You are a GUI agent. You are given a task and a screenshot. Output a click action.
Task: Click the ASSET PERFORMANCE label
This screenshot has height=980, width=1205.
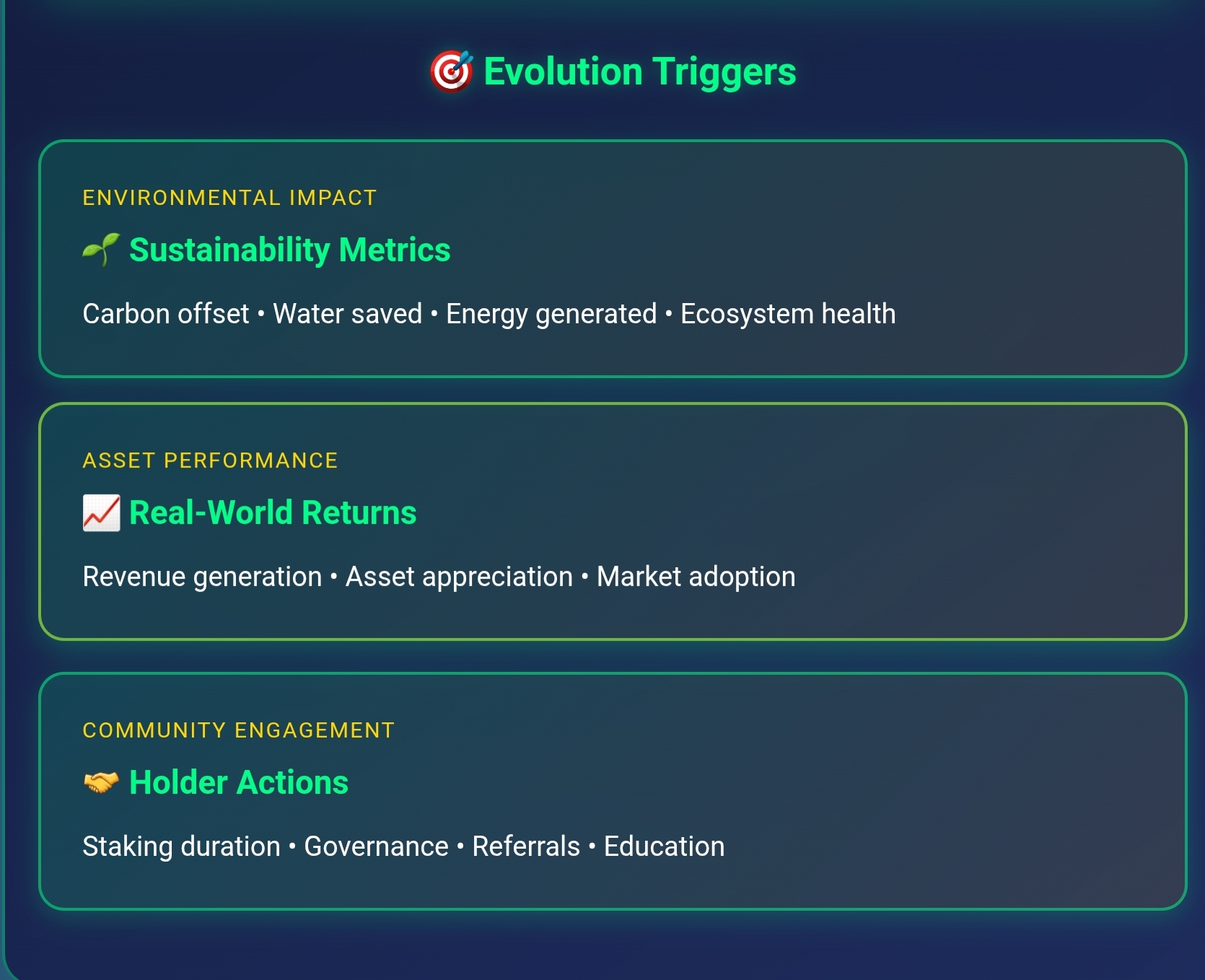point(210,460)
